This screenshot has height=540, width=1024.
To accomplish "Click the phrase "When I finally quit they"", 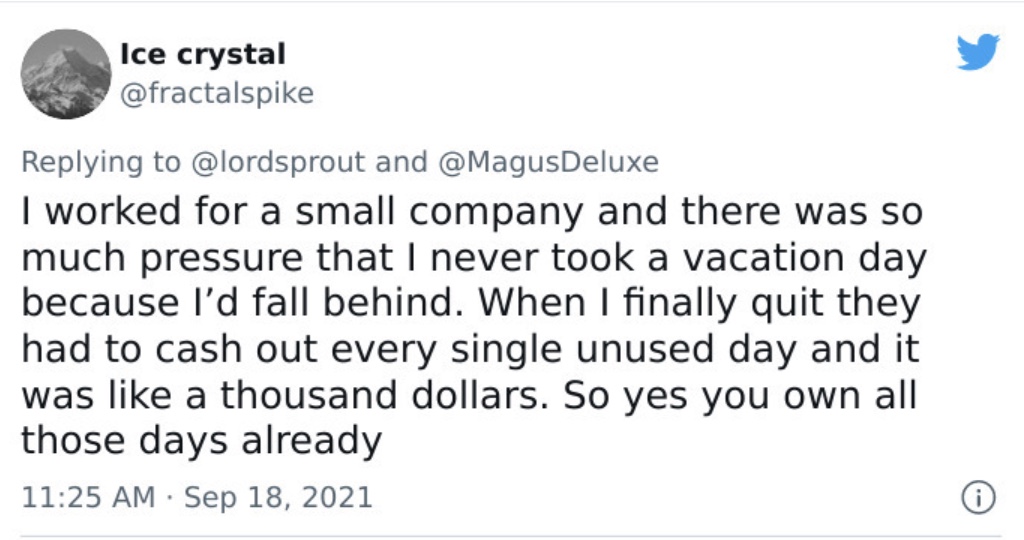I will 699,304.
